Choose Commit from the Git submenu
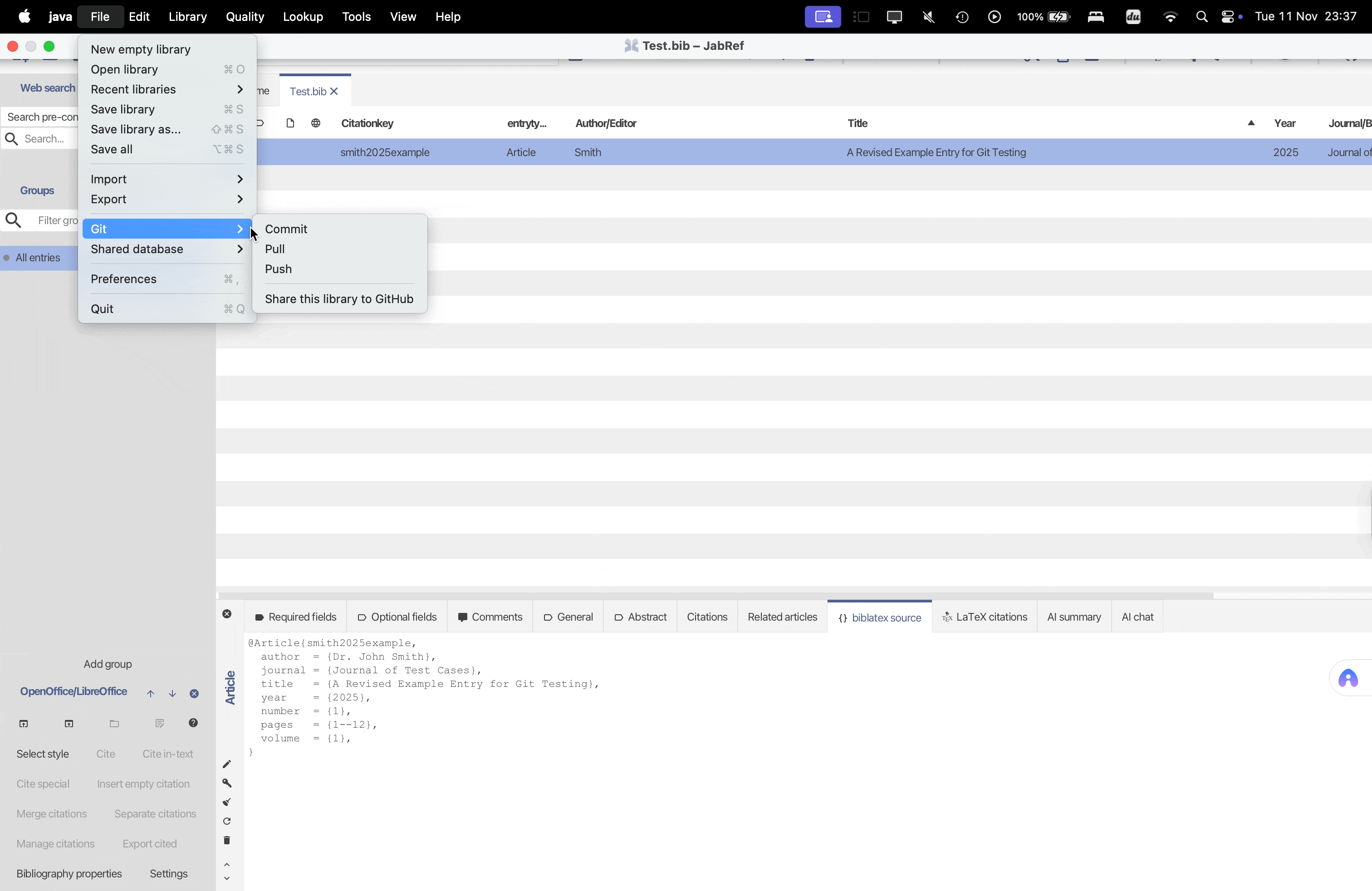 tap(286, 229)
